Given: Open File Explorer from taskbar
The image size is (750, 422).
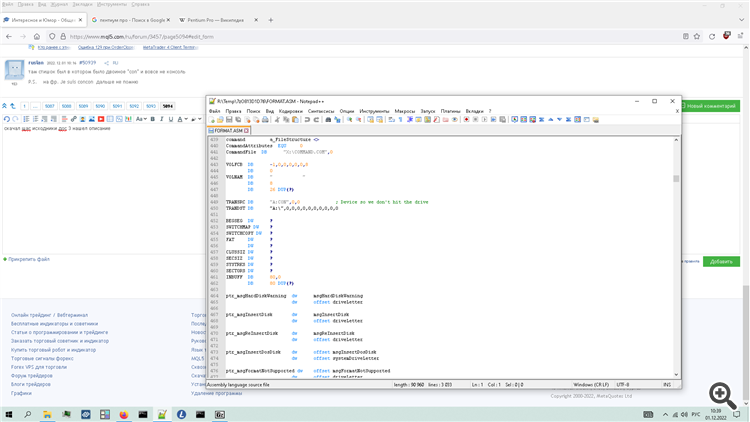Looking at the screenshot, I should [47, 414].
